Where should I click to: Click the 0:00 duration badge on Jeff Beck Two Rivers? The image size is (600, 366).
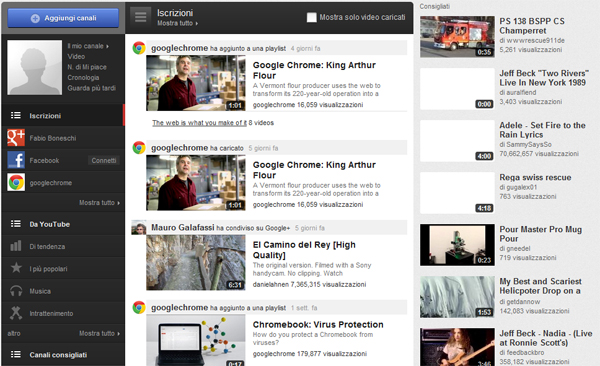(x=484, y=104)
